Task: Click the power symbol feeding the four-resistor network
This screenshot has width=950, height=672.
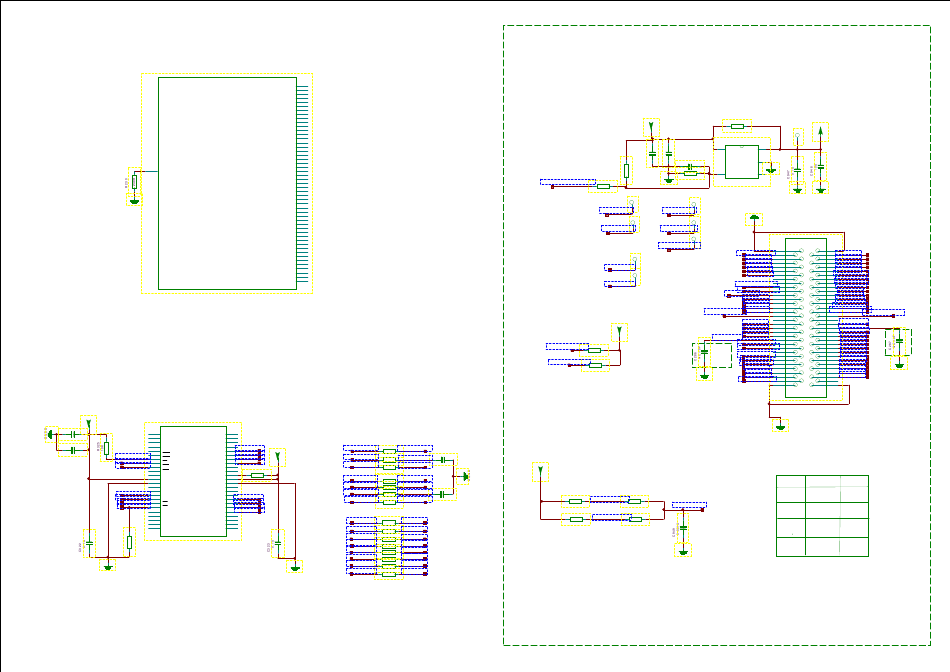Action: click(x=540, y=472)
